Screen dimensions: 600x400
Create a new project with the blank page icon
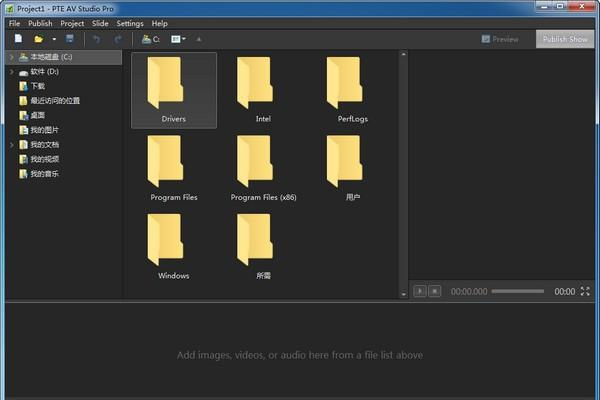point(18,39)
